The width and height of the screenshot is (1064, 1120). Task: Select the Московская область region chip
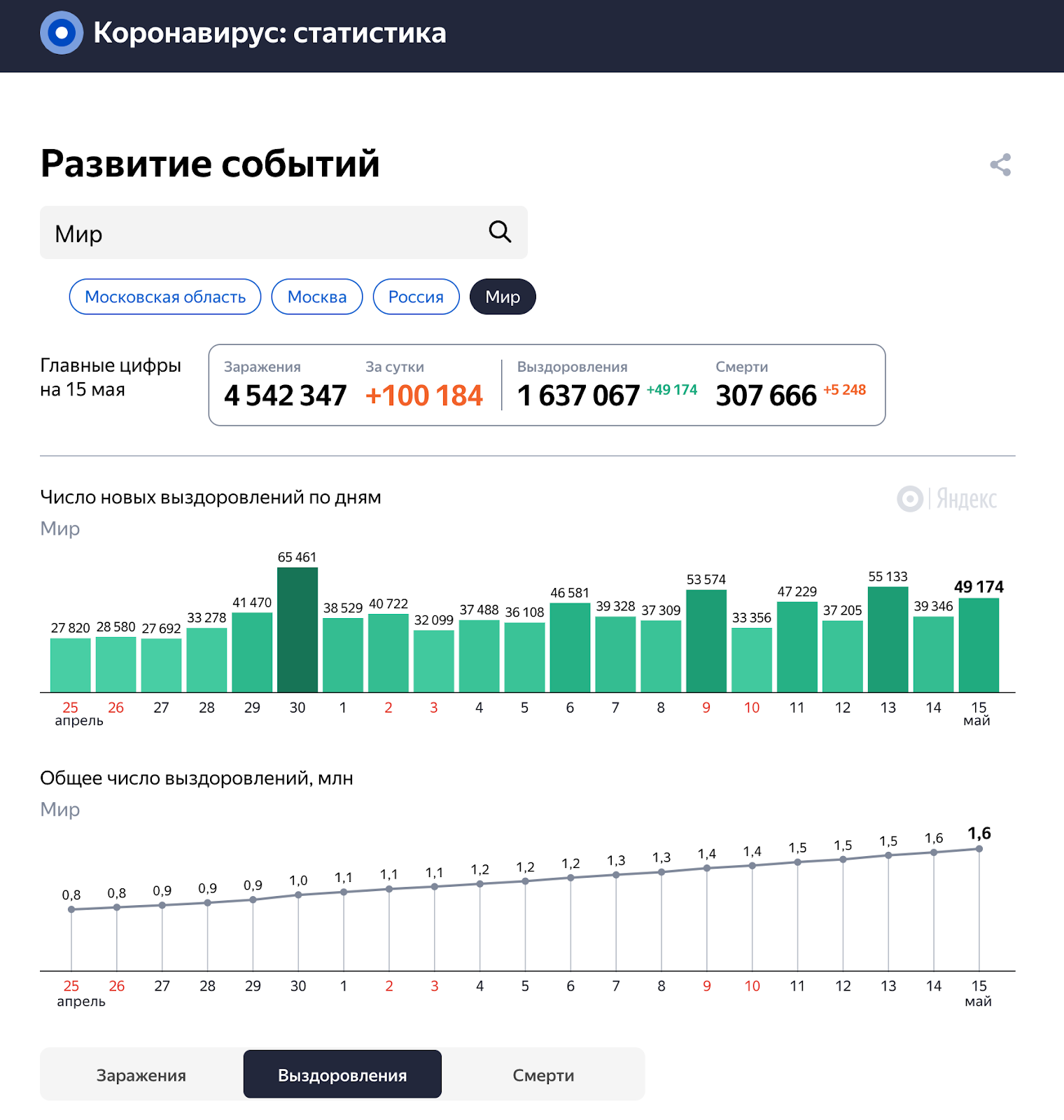point(165,297)
